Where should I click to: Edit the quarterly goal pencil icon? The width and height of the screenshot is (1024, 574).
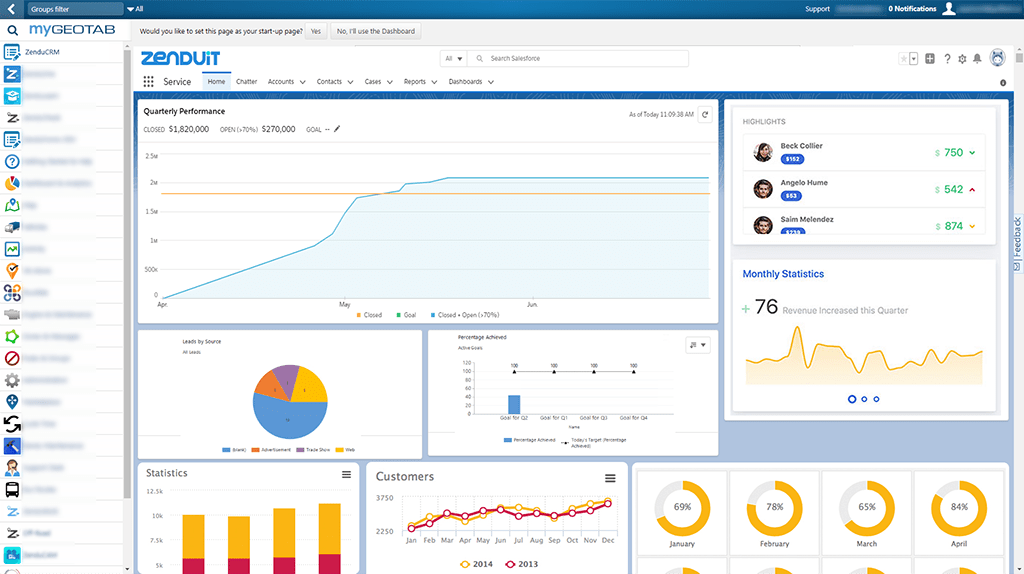point(337,129)
